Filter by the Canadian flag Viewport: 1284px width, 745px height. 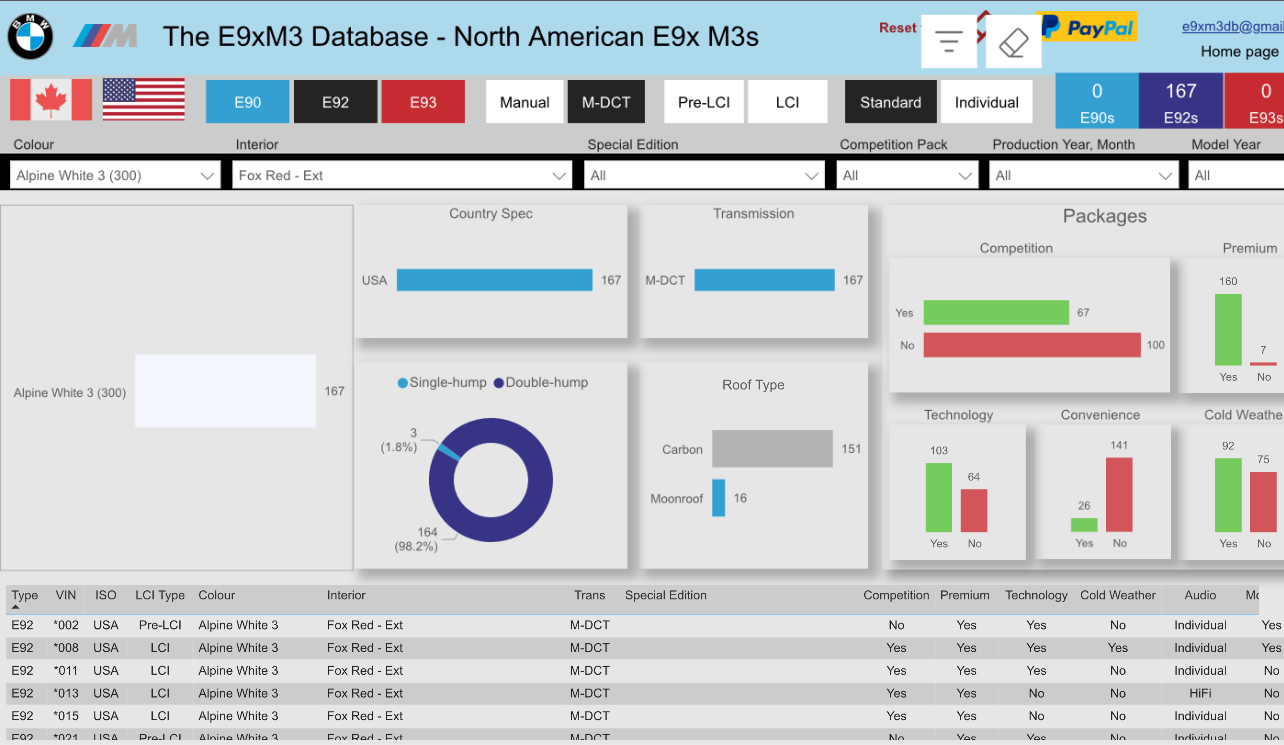[x=51, y=100]
